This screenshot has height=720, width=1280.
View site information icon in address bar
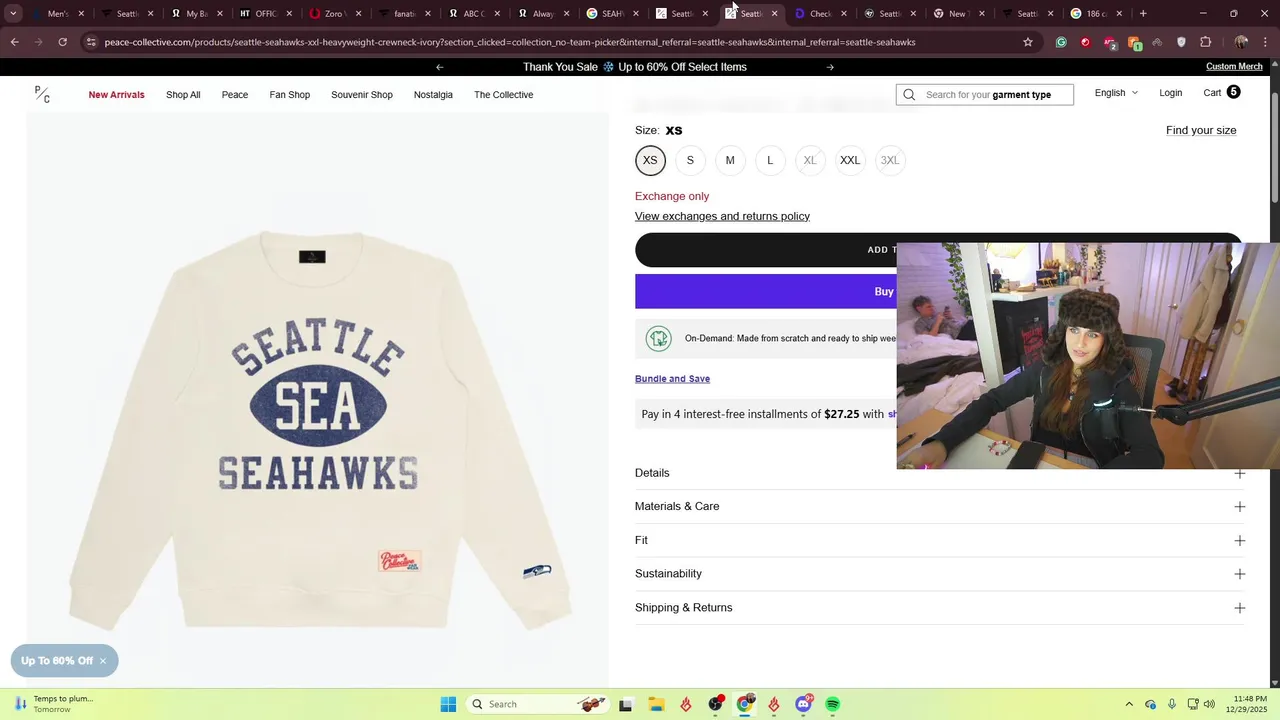tap(91, 42)
